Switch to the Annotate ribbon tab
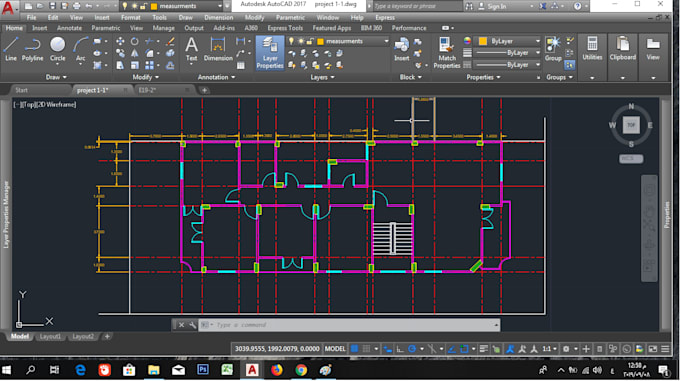The image size is (680, 381). [x=69, y=28]
